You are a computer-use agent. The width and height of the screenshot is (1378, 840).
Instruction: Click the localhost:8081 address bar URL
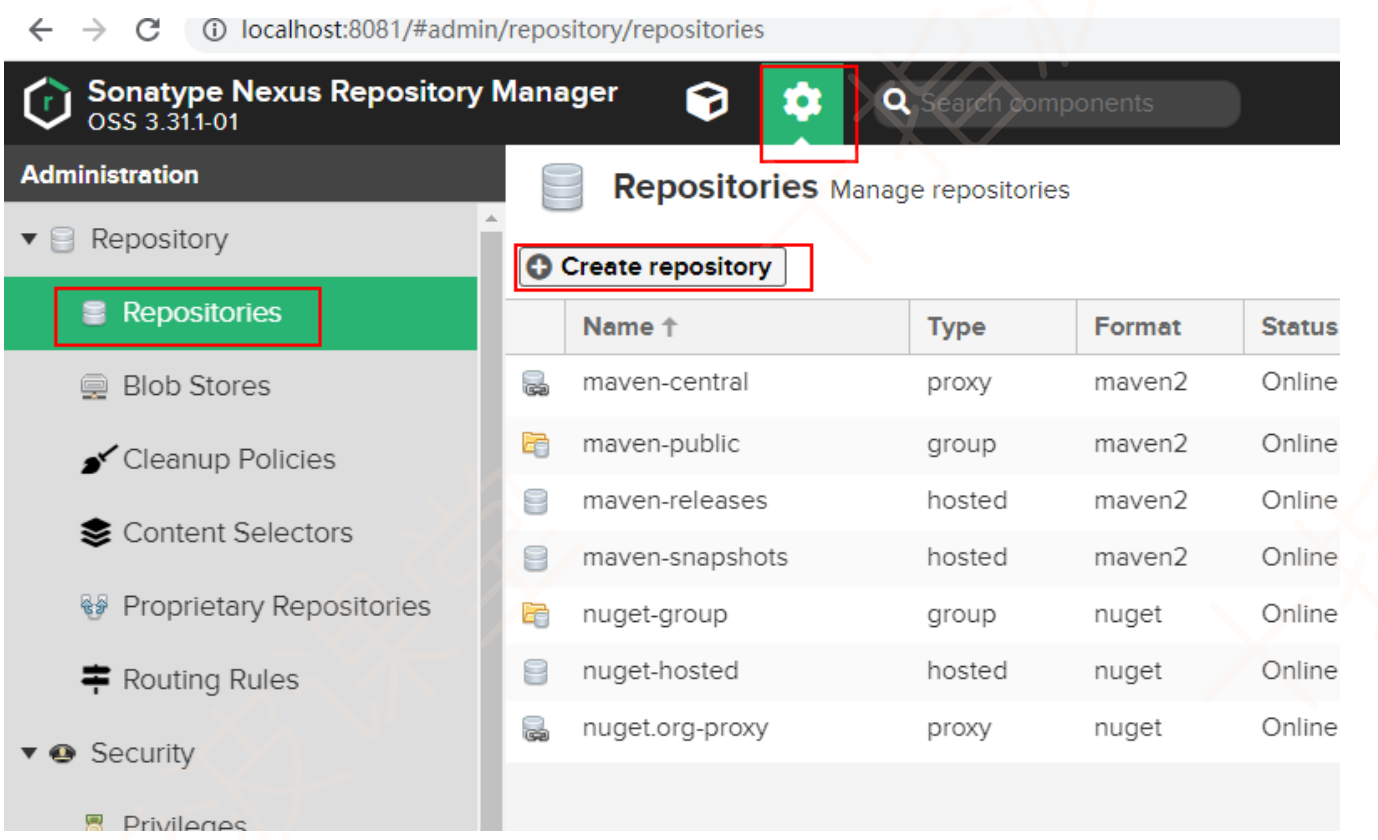(x=502, y=30)
